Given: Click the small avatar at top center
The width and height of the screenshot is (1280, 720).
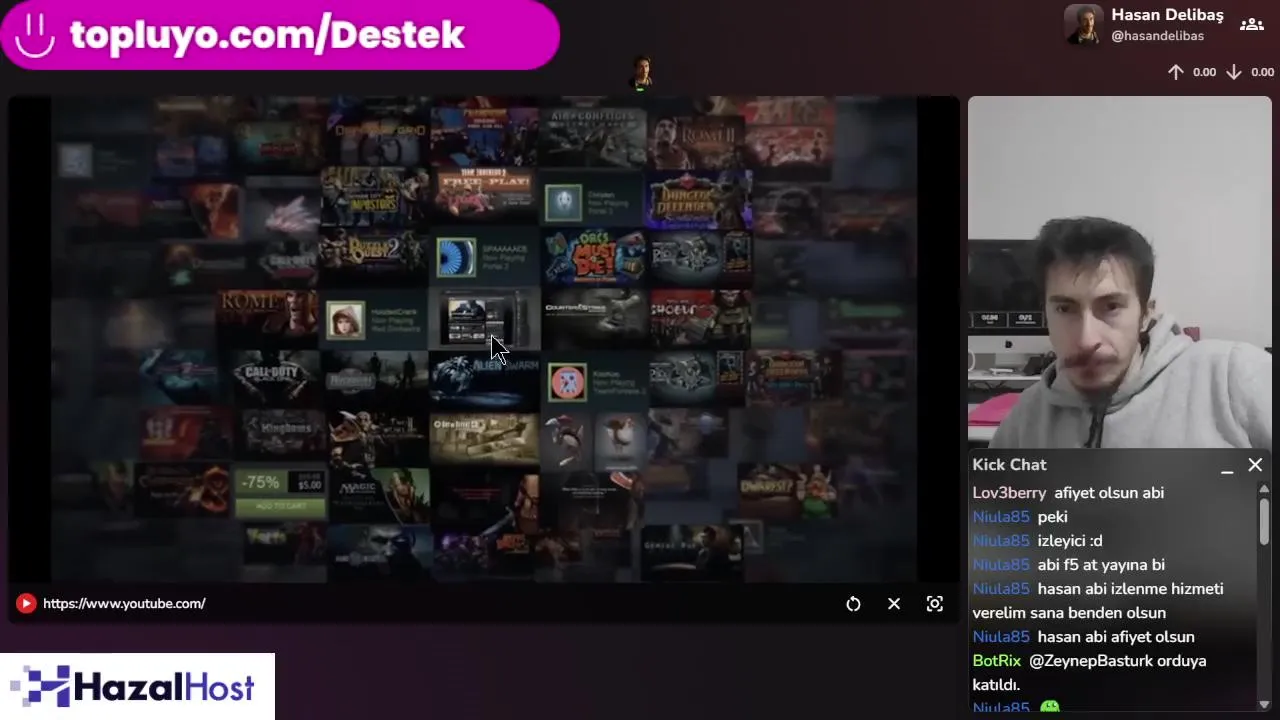Looking at the screenshot, I should point(642,73).
